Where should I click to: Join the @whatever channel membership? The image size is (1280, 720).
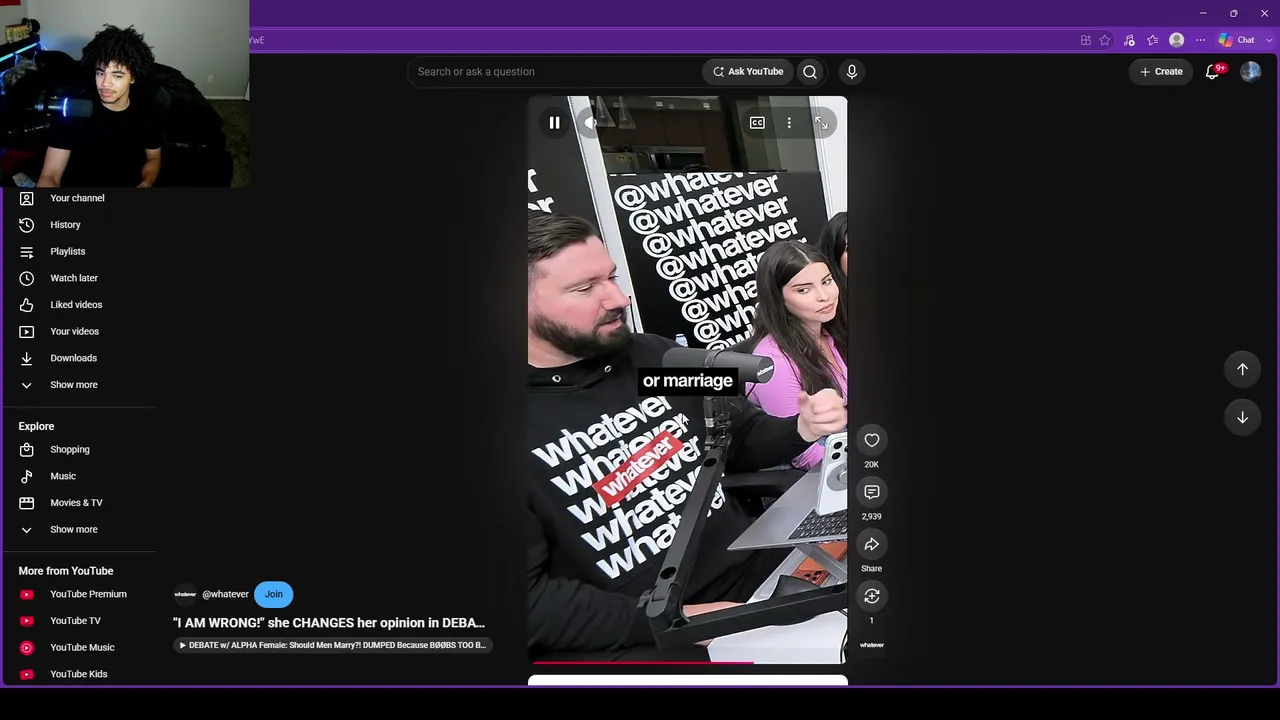[x=274, y=594]
